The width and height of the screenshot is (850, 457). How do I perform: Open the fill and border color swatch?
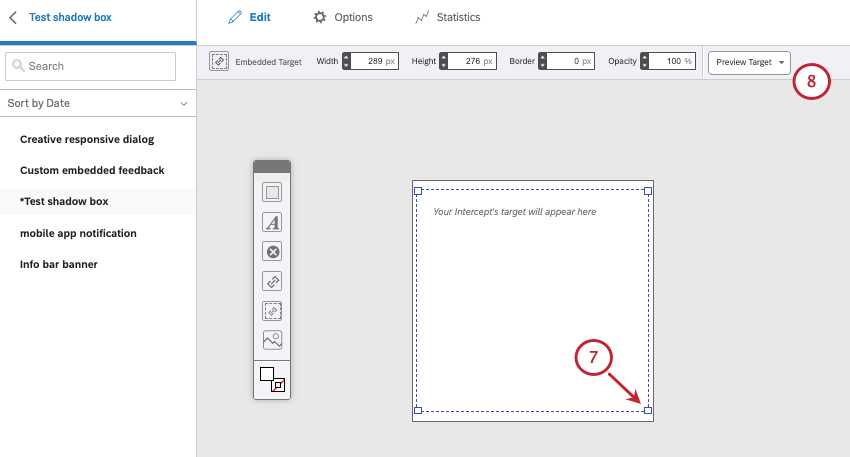coord(272,379)
